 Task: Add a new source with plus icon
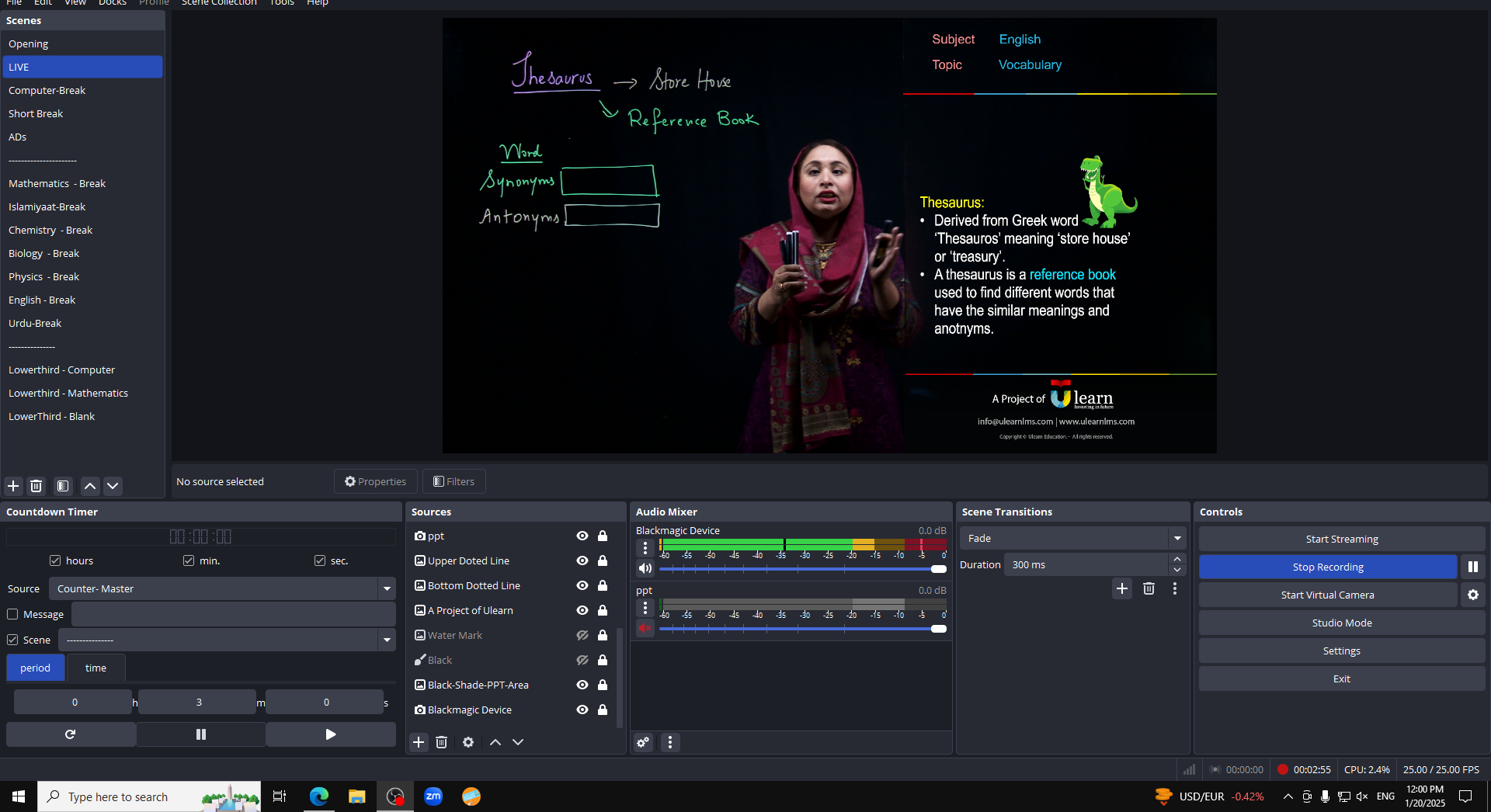pos(419,742)
